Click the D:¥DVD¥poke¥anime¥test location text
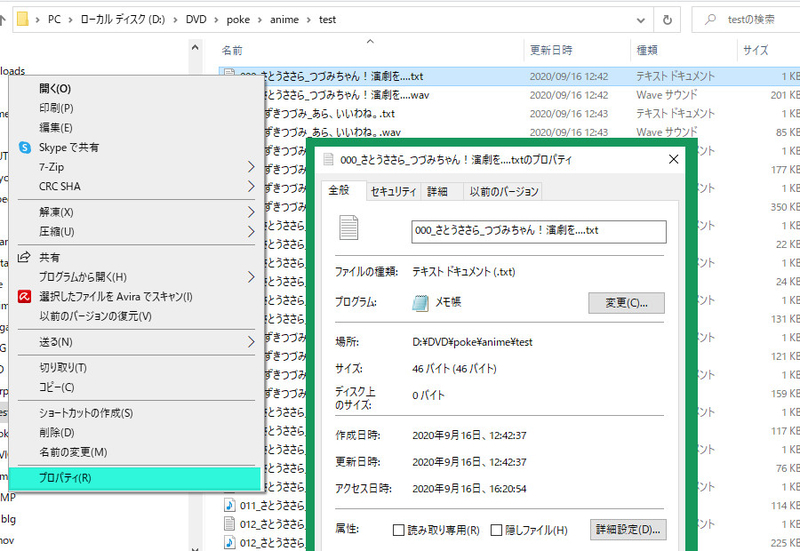This screenshot has width=800, height=551. click(x=472, y=342)
